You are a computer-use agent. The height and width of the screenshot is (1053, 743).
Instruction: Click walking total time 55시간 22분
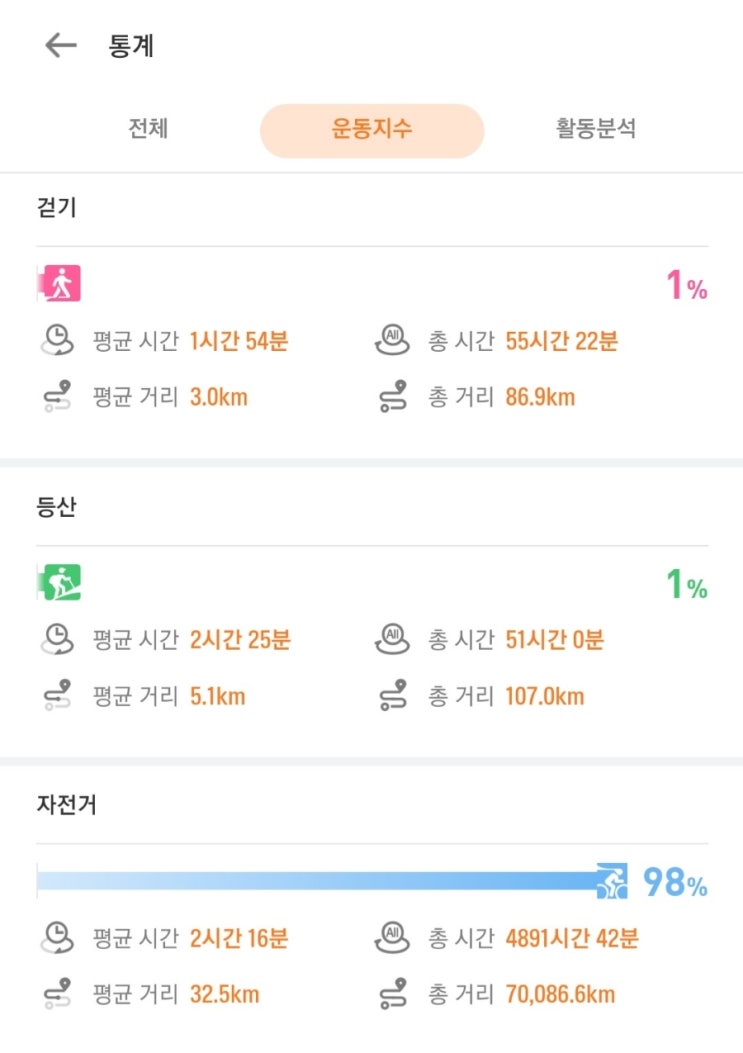point(562,341)
